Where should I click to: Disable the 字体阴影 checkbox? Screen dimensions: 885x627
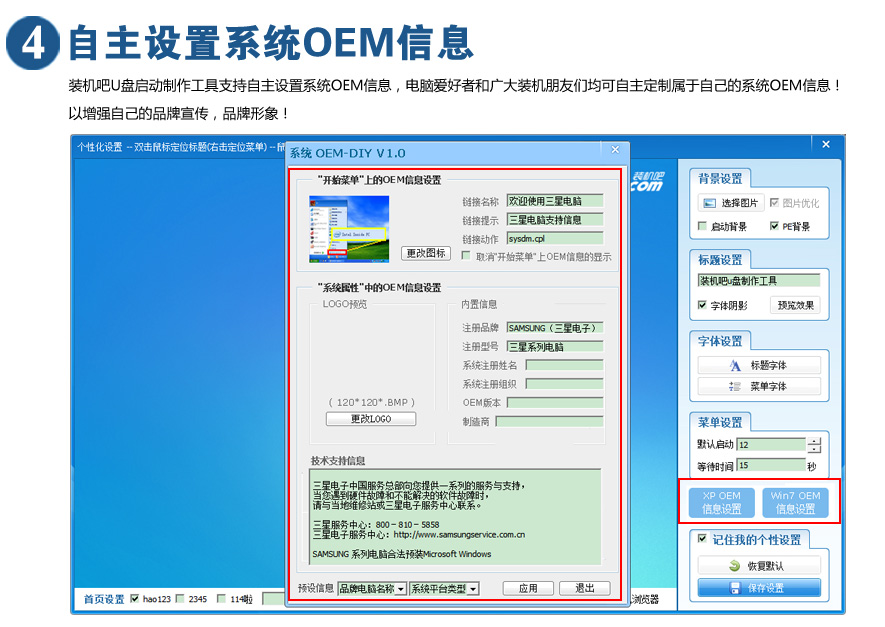coord(702,305)
